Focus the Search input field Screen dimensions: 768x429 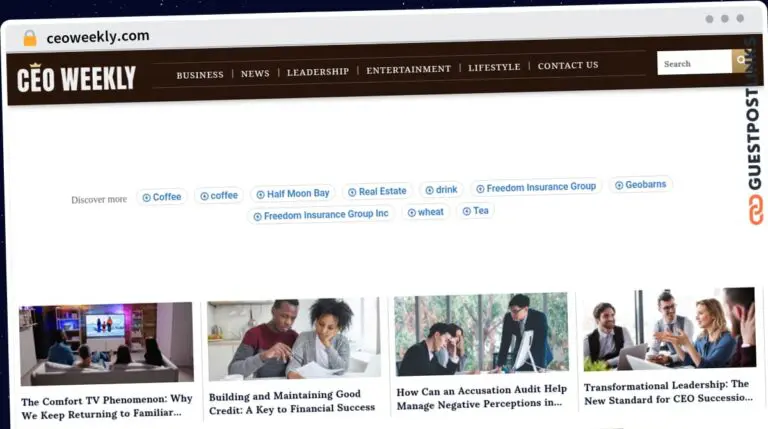(x=694, y=63)
